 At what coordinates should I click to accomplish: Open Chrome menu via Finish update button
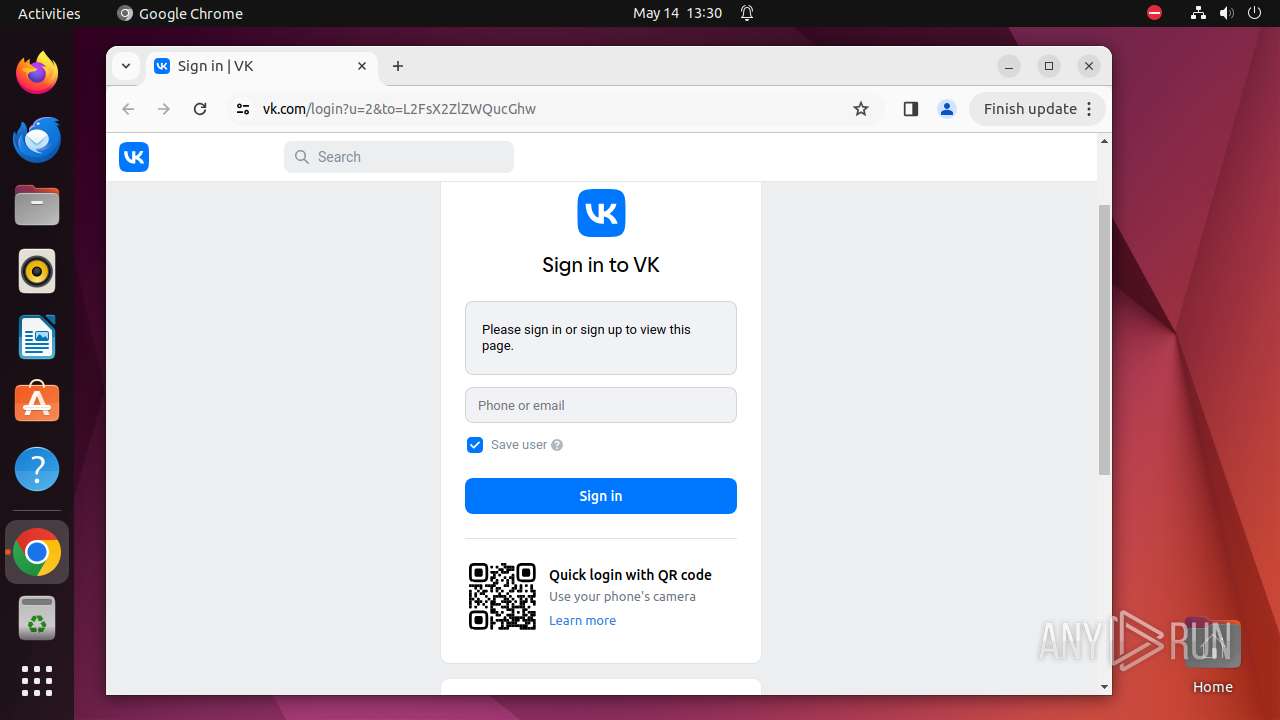1037,109
